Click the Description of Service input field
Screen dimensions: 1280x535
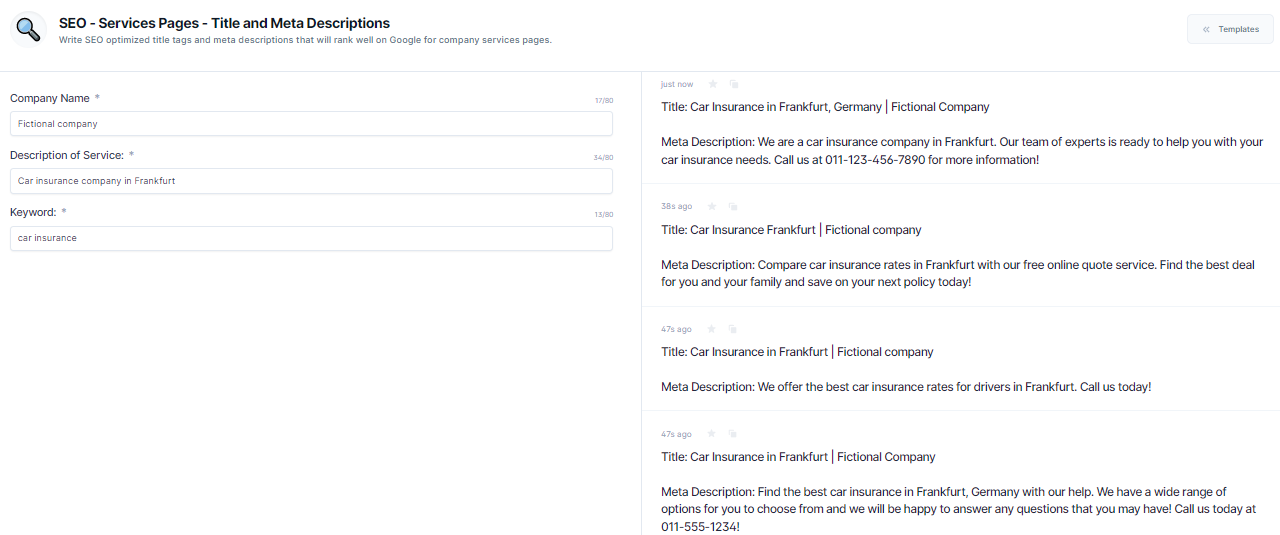(x=311, y=181)
